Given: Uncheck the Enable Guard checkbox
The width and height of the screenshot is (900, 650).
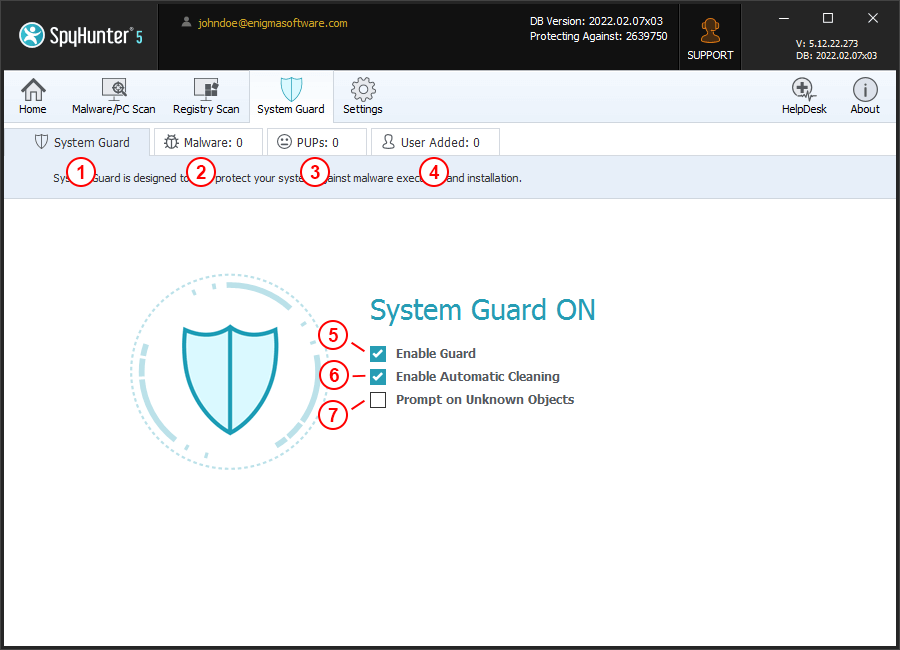Looking at the screenshot, I should pos(378,353).
